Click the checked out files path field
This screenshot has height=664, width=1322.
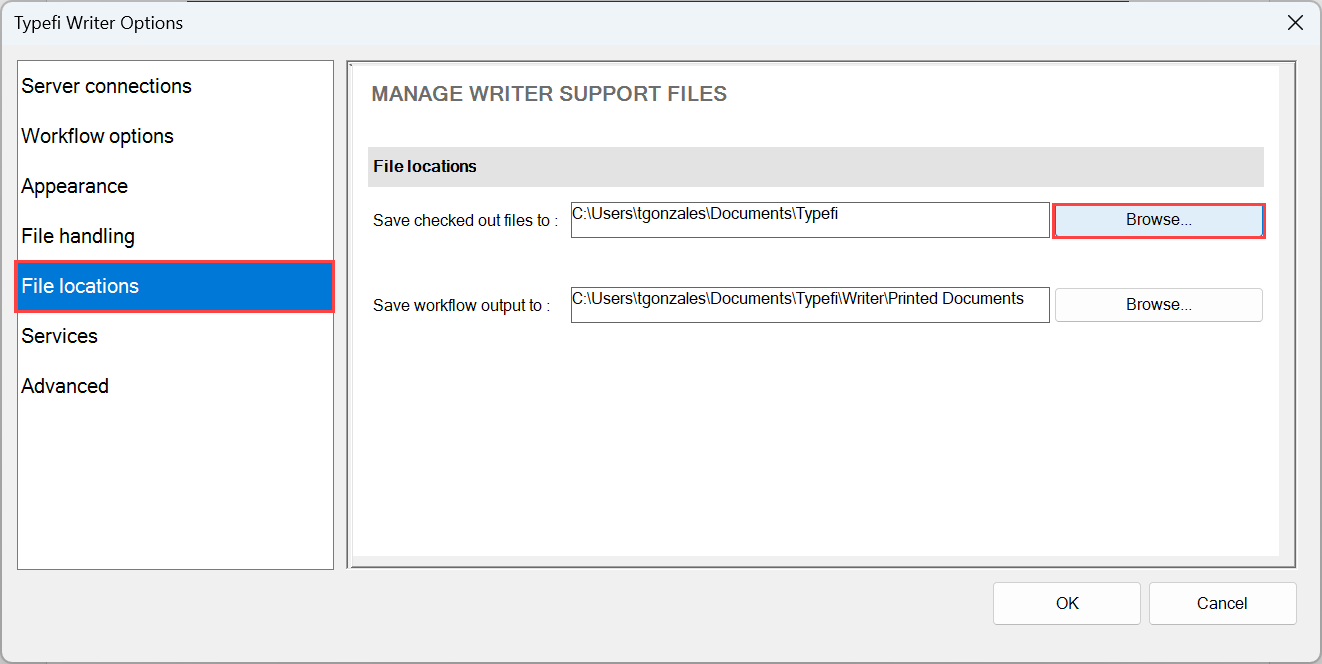coord(809,220)
